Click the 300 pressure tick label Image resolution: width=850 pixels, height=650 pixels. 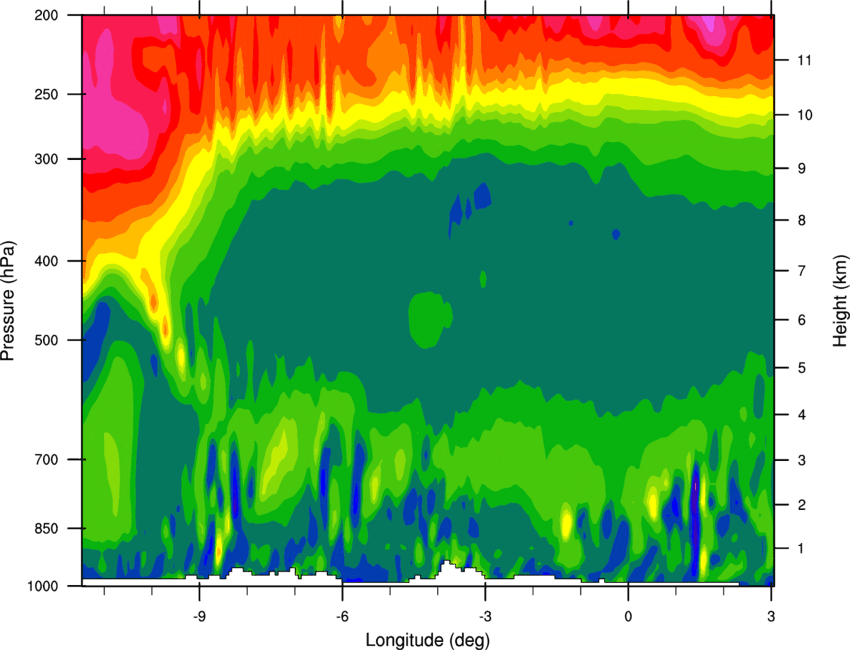46,159
